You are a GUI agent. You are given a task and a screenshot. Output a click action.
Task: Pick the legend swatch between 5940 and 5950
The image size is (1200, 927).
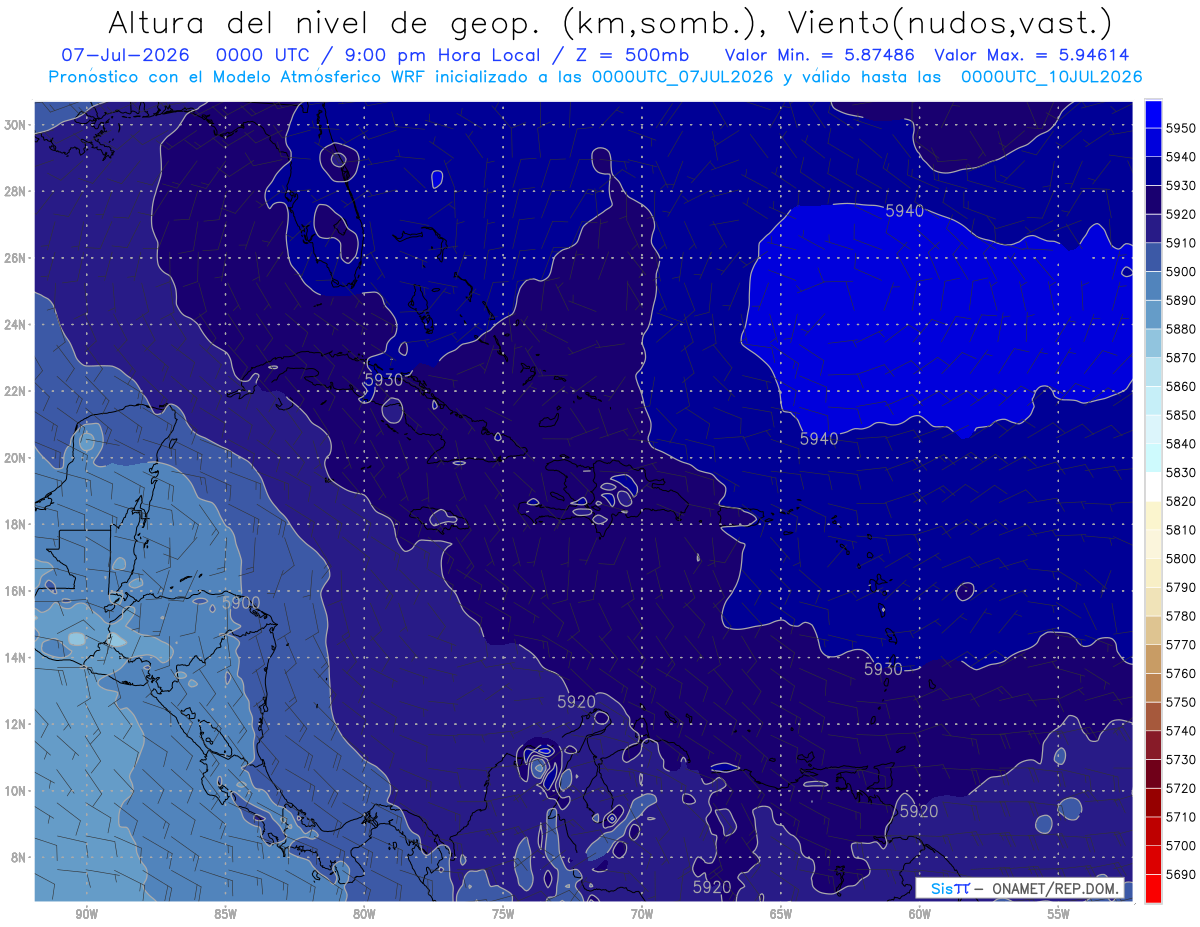click(x=1153, y=141)
